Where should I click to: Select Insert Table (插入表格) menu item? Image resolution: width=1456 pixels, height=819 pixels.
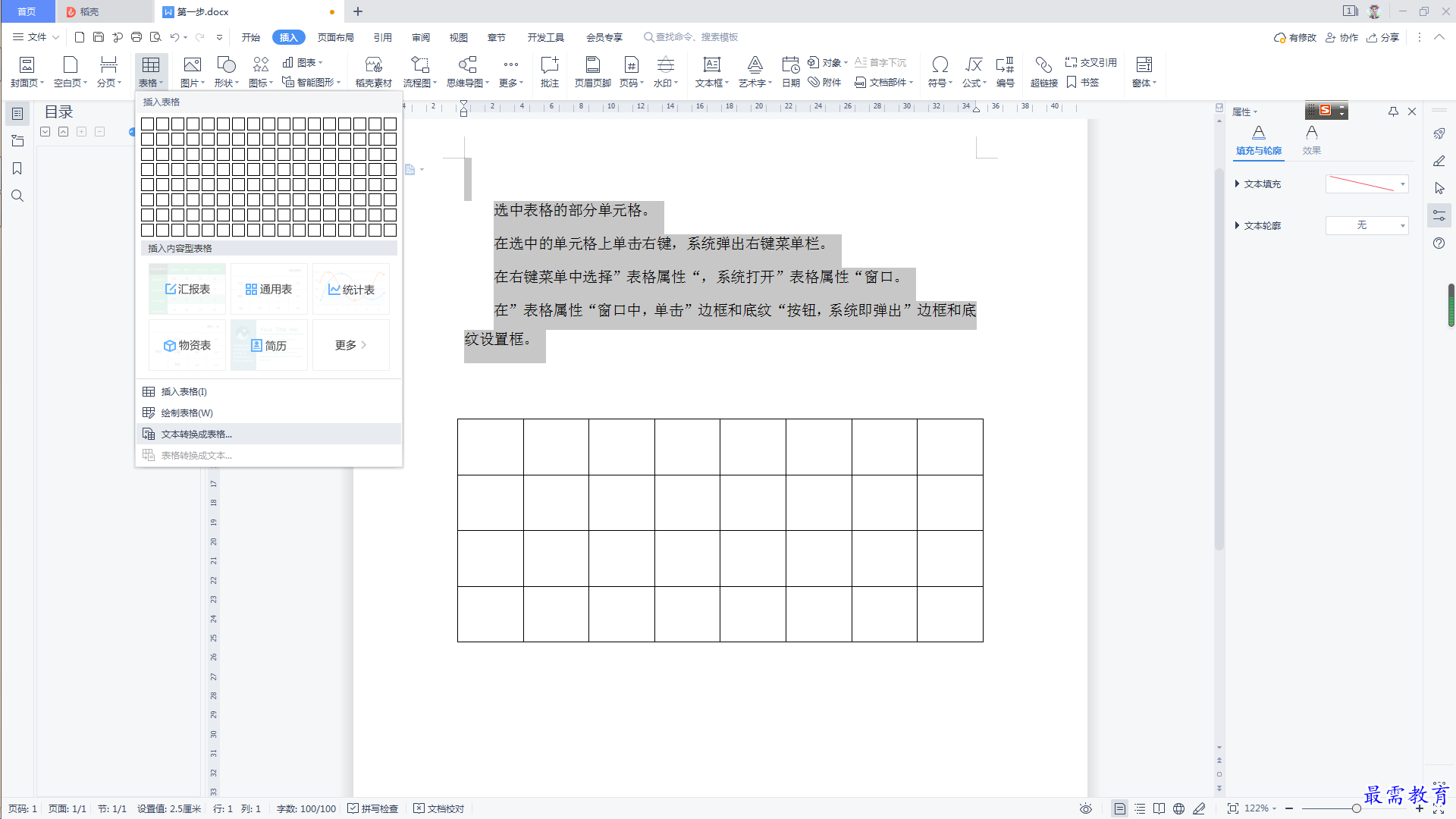[x=269, y=391]
